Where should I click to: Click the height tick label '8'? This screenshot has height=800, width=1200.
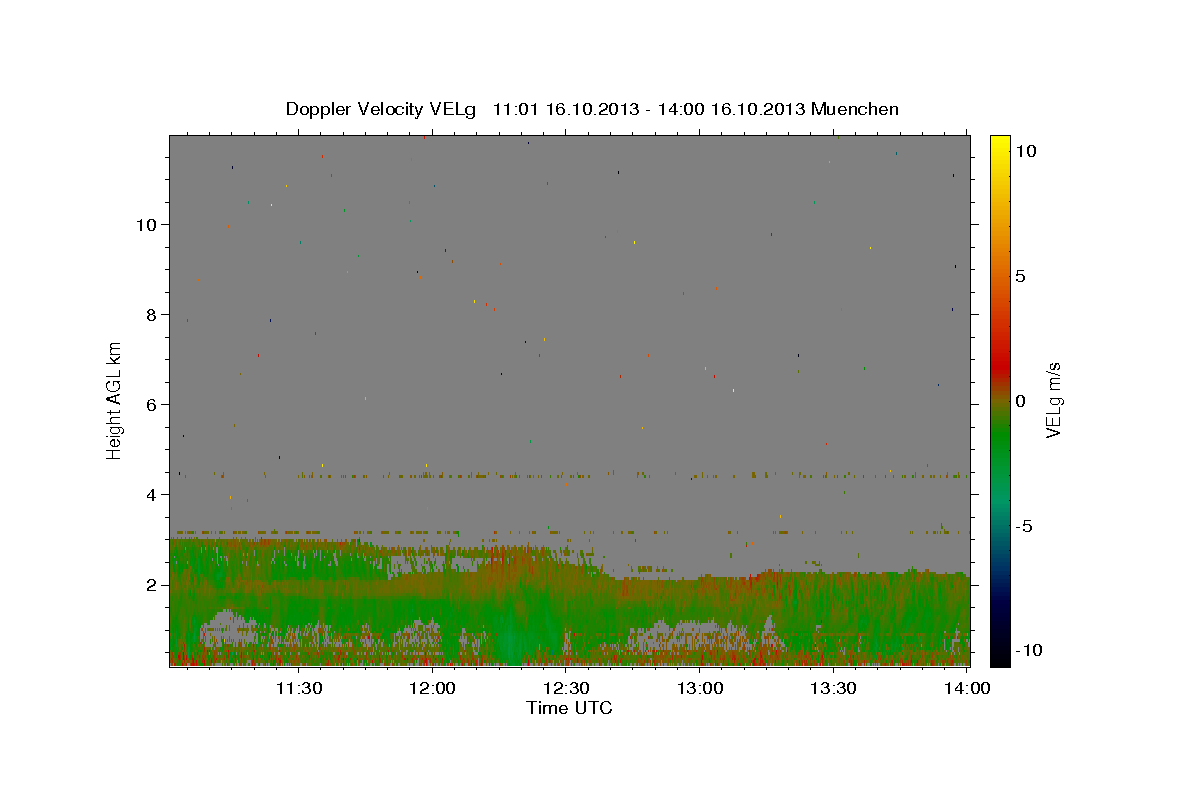[x=152, y=314]
